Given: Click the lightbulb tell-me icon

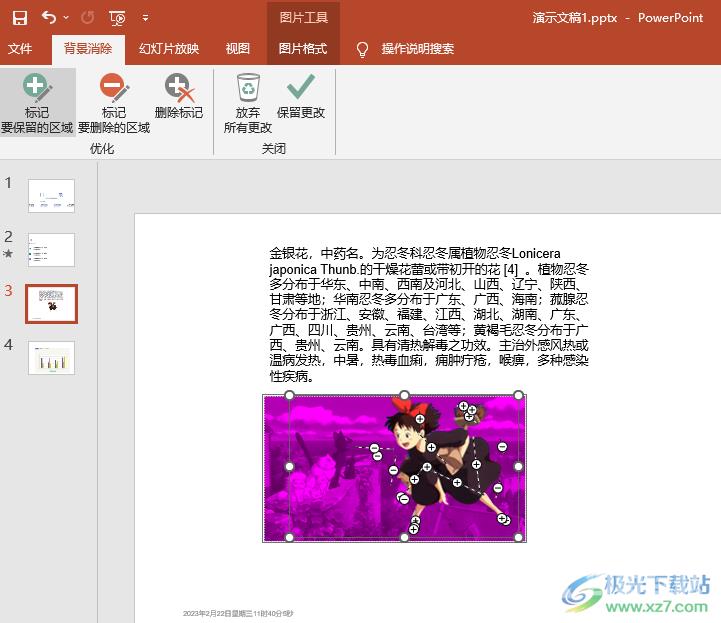Looking at the screenshot, I should tap(362, 49).
